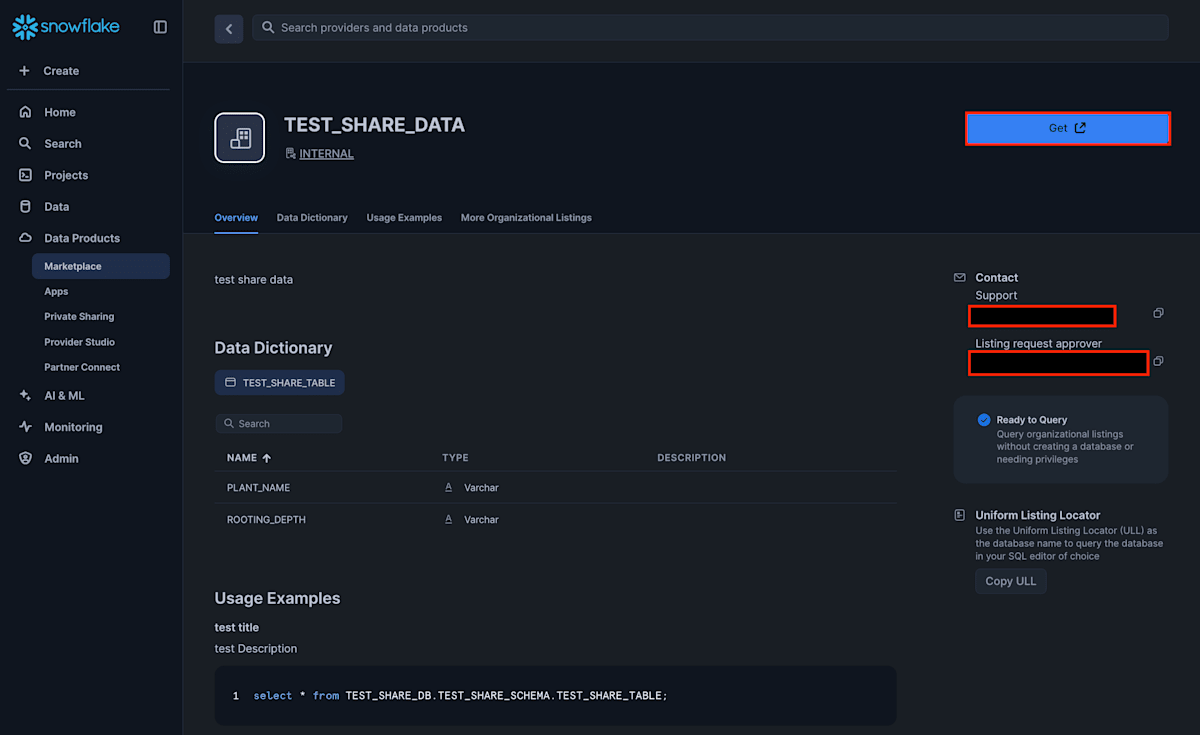Click the Varchar type for PLANT_NAME
Viewport: 1200px width, 735px height.
point(481,488)
